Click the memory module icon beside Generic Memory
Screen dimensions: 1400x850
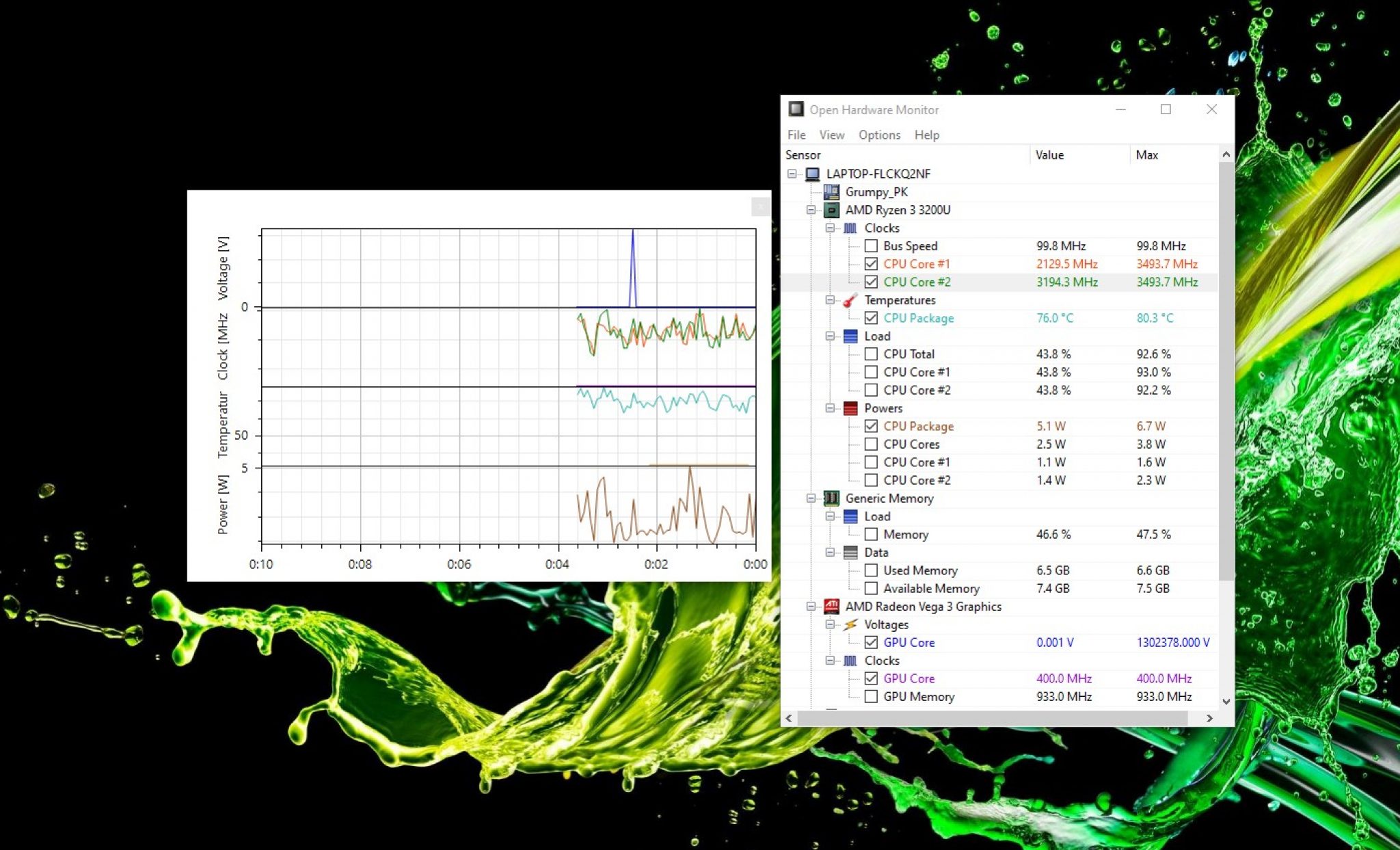(832, 499)
